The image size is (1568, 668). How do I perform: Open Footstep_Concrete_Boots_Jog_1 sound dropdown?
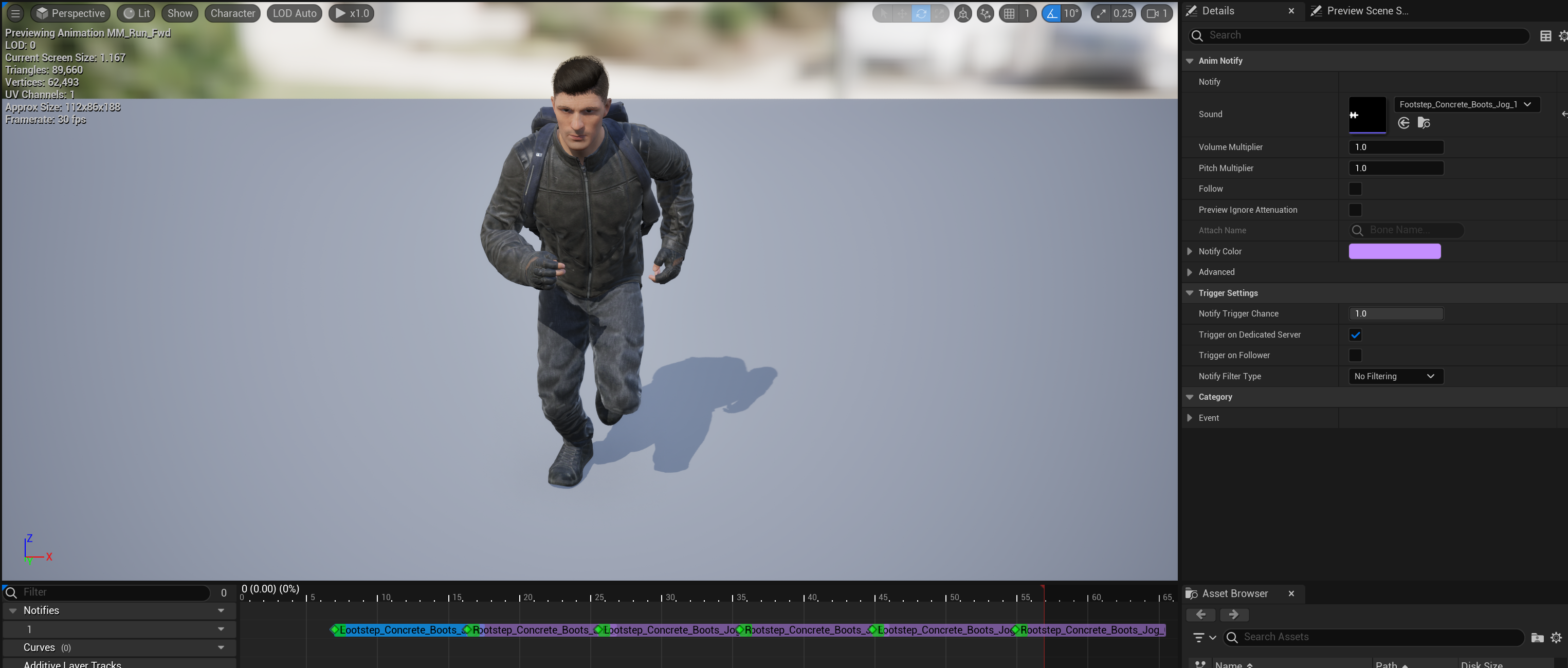tap(1466, 105)
